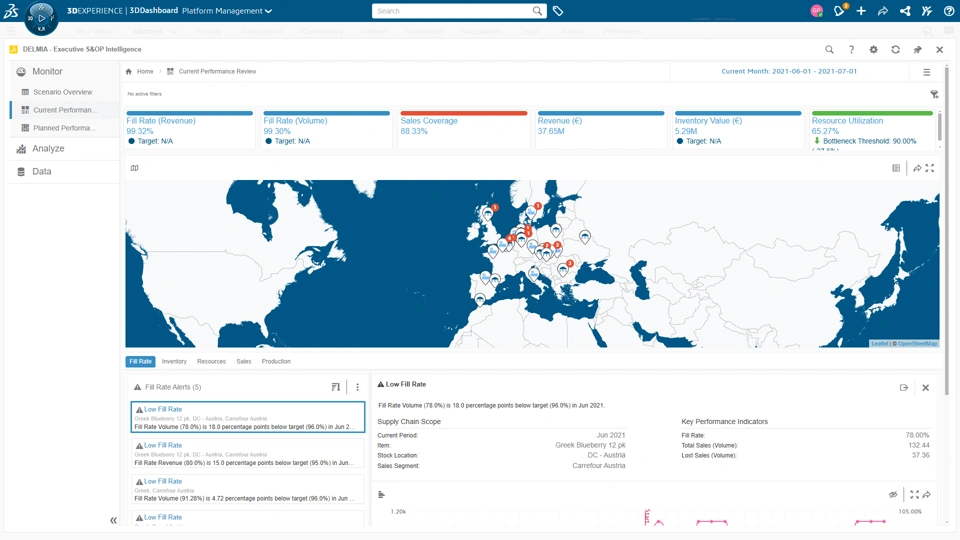
Task: Click the search magnifier in top bar
Action: click(x=537, y=11)
